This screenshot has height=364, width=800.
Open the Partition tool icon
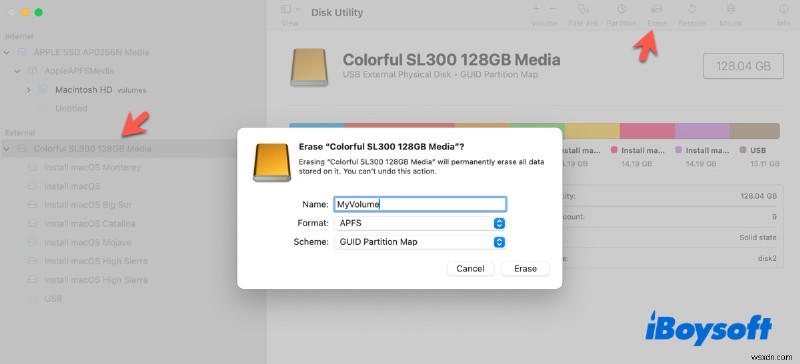coord(621,9)
